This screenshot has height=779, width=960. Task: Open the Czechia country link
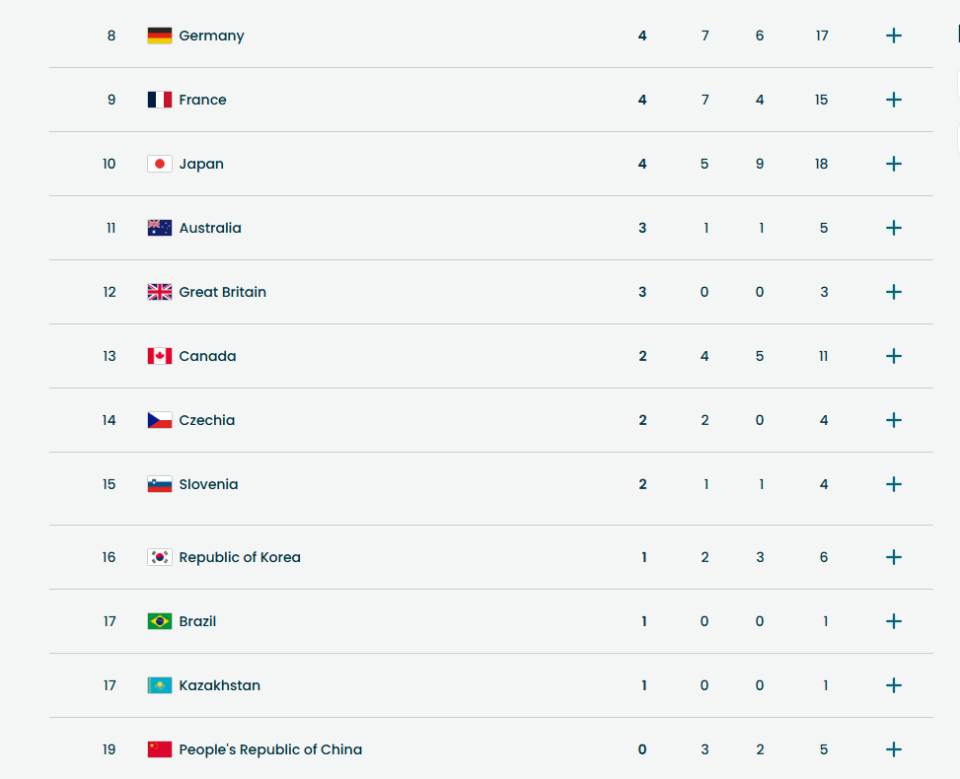tap(207, 420)
